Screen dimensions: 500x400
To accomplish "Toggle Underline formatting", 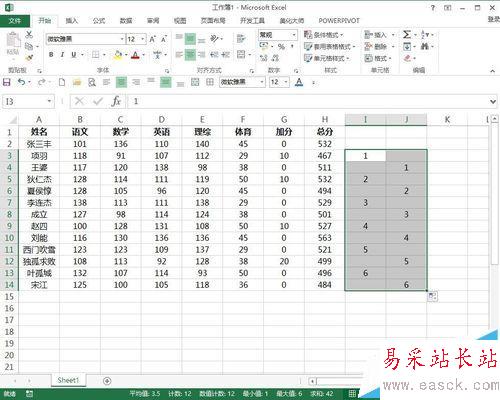I will pyautogui.click(x=74, y=55).
